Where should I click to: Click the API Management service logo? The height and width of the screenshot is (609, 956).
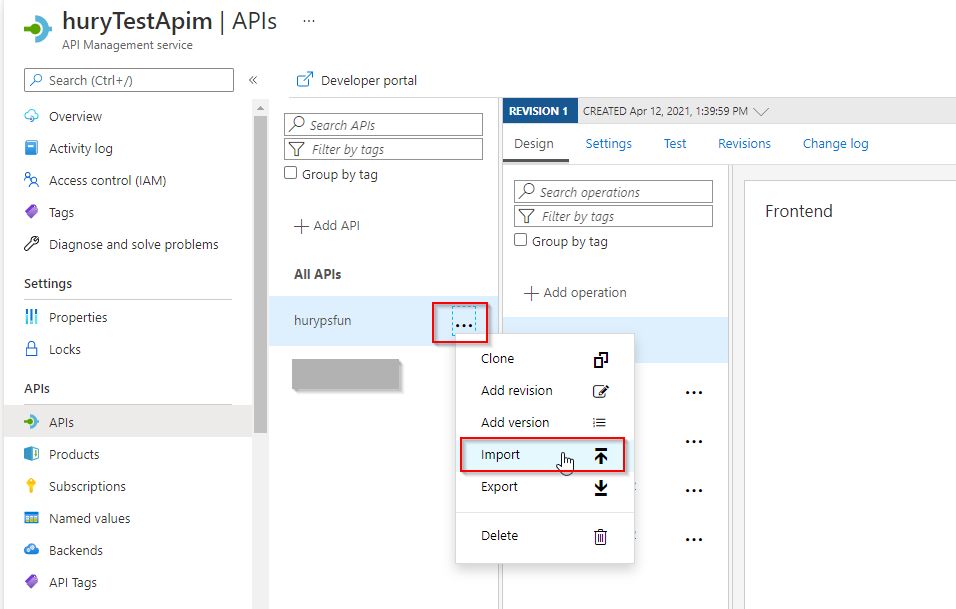[x=38, y=28]
